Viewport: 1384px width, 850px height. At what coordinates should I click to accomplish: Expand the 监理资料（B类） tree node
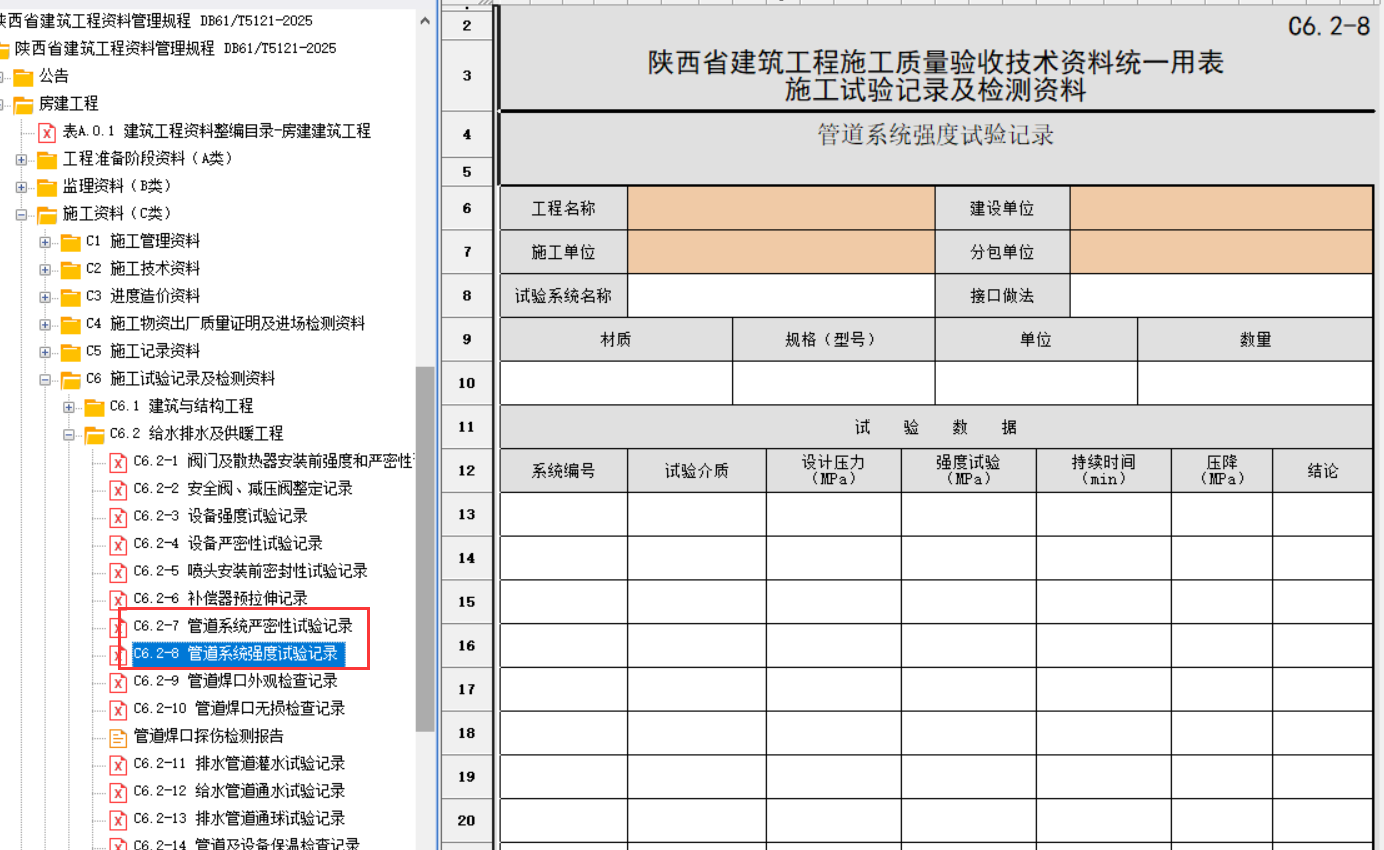[21, 186]
